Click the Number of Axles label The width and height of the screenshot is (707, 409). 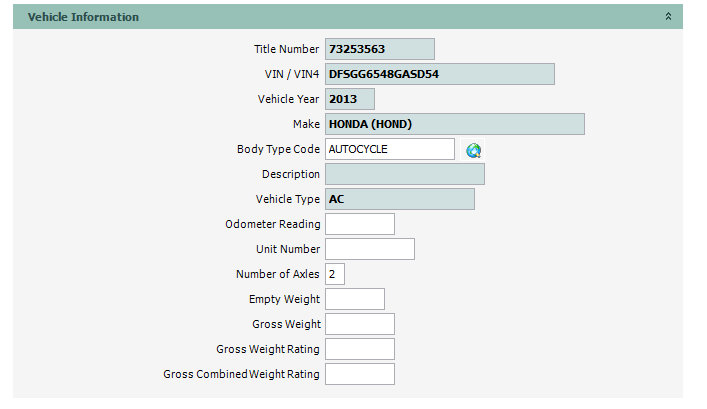pyautogui.click(x=278, y=274)
